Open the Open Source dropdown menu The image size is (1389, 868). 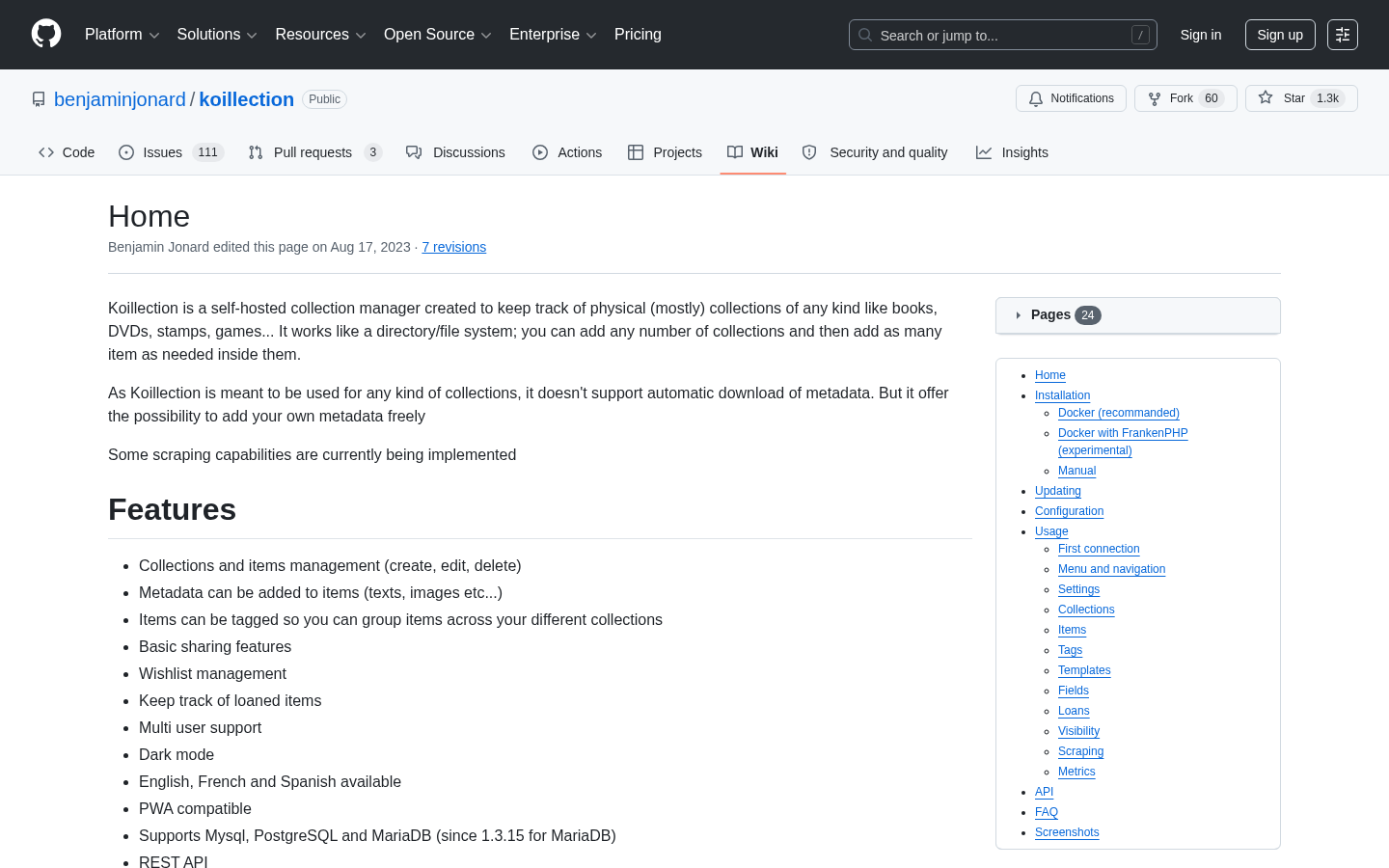[438, 35]
